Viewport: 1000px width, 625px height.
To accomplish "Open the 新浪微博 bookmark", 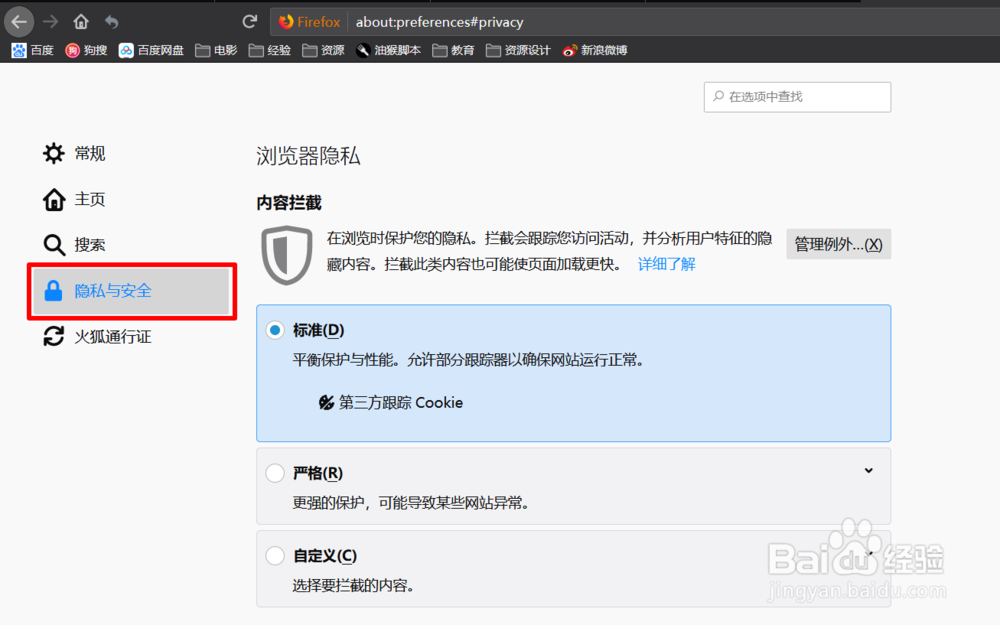I will pos(594,49).
